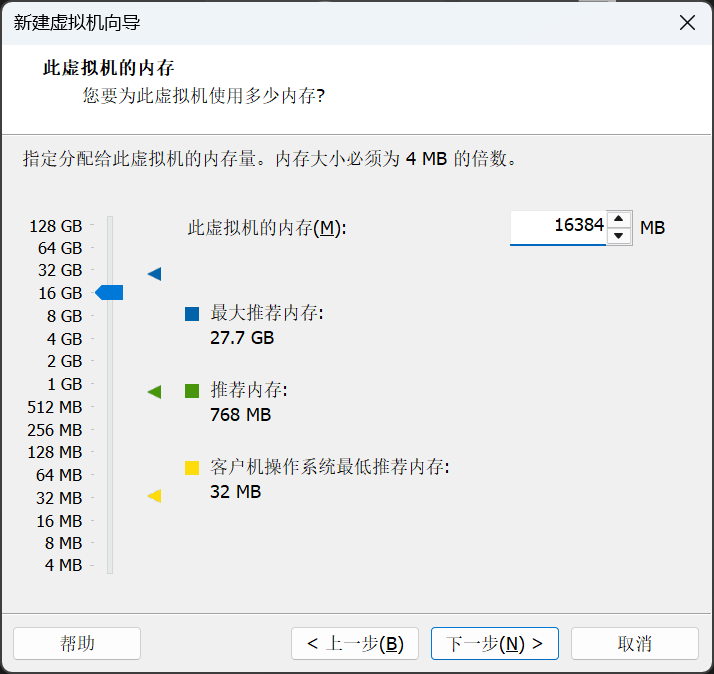Image resolution: width=714 pixels, height=674 pixels.
Task: Close the 新建虚拟机向导 dialog
Action: (x=687, y=22)
